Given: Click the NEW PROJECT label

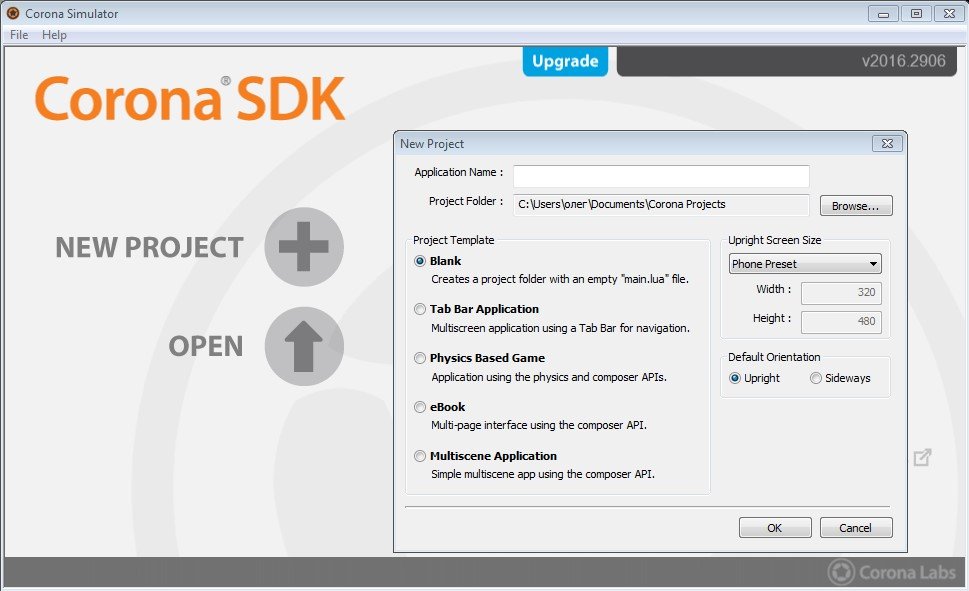Looking at the screenshot, I should (x=150, y=247).
